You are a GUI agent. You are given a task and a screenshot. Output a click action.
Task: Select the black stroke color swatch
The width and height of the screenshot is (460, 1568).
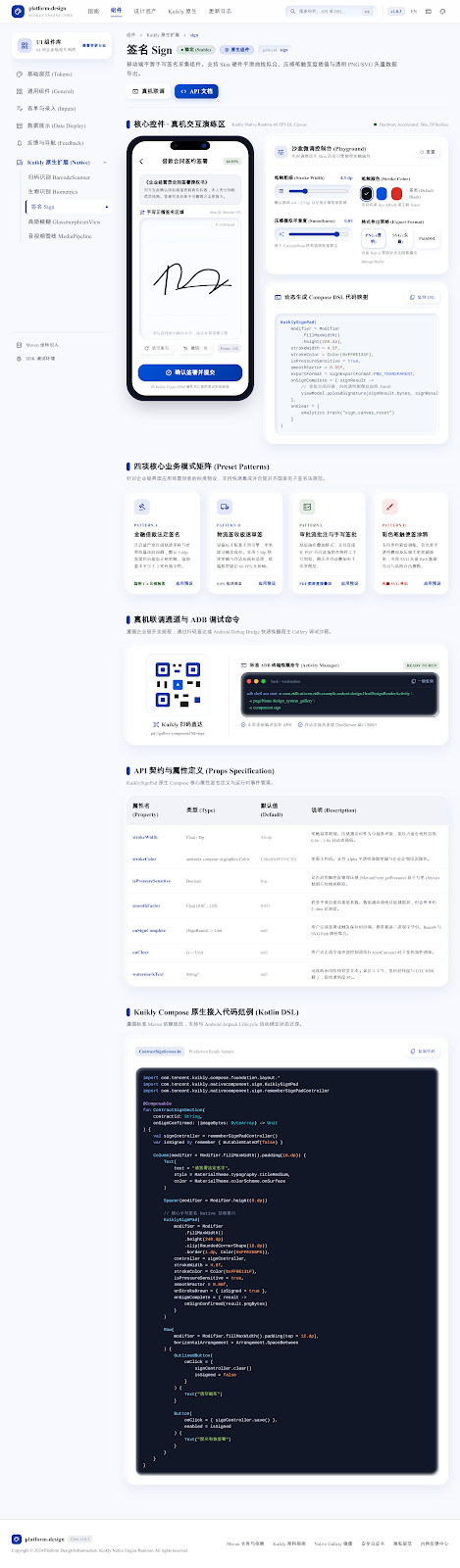(368, 194)
